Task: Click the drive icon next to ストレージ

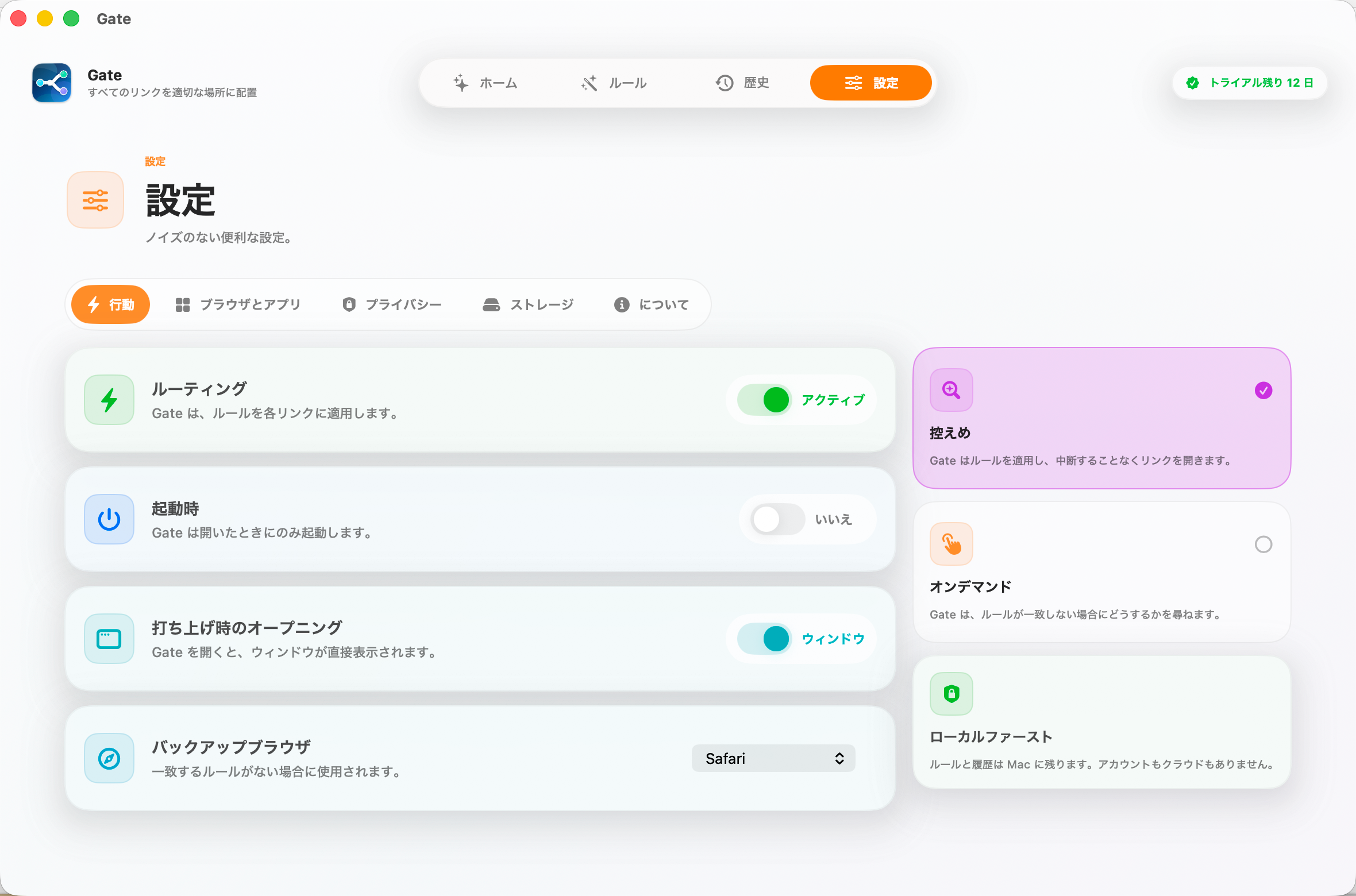Action: [x=491, y=305]
